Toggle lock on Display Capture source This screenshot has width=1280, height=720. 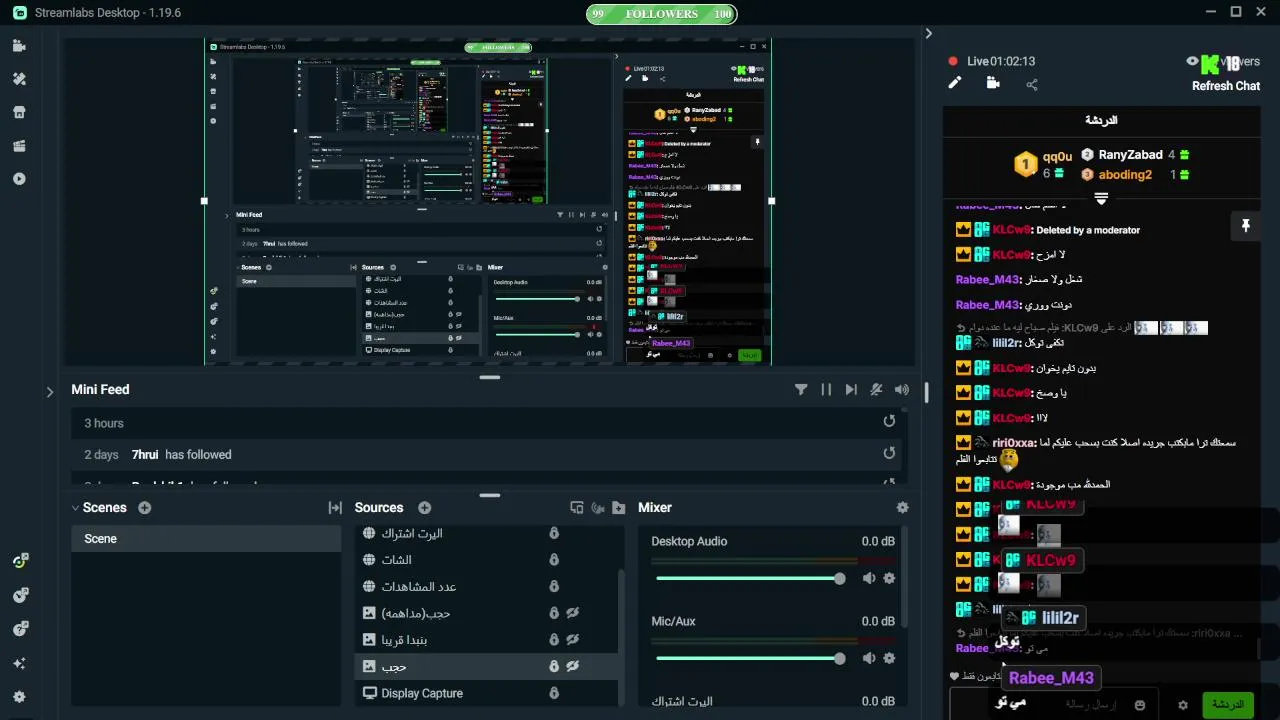553,693
